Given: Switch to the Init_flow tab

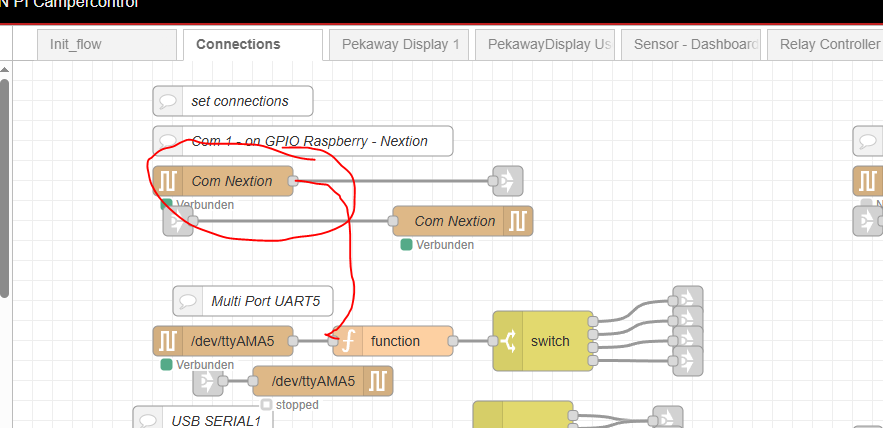Looking at the screenshot, I should click(106, 44).
